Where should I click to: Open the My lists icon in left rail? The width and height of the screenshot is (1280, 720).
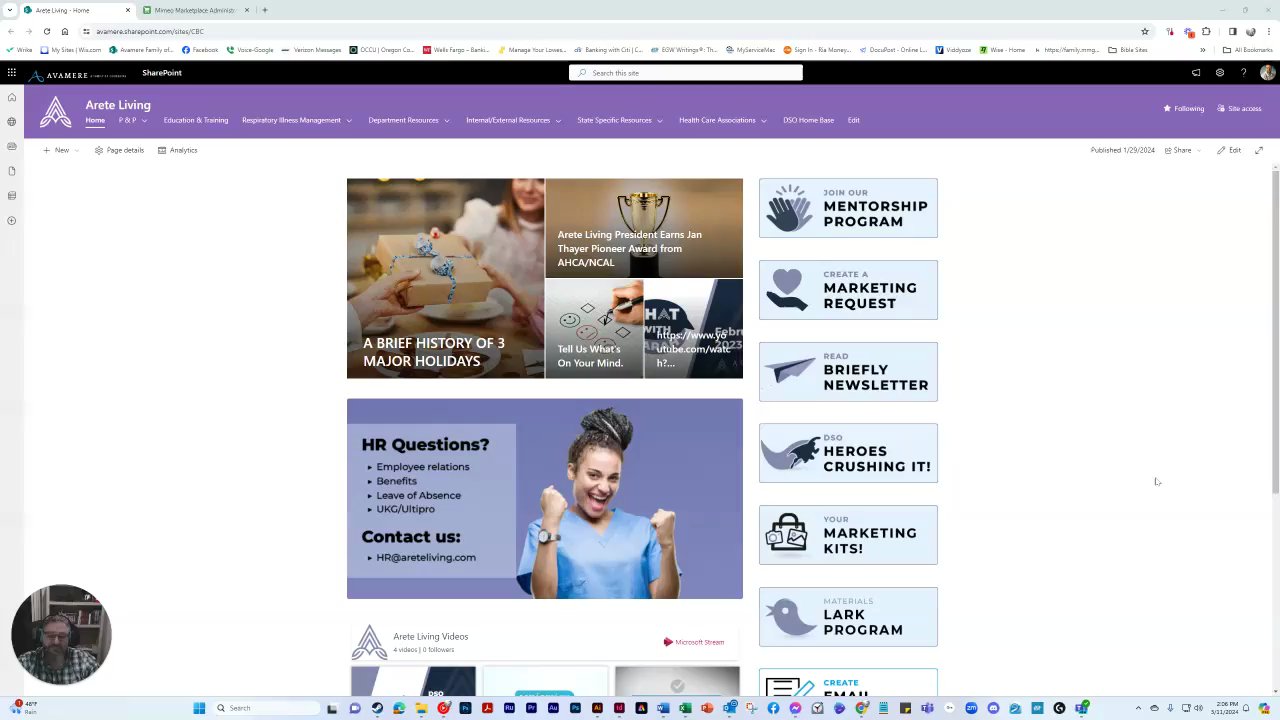(11, 196)
